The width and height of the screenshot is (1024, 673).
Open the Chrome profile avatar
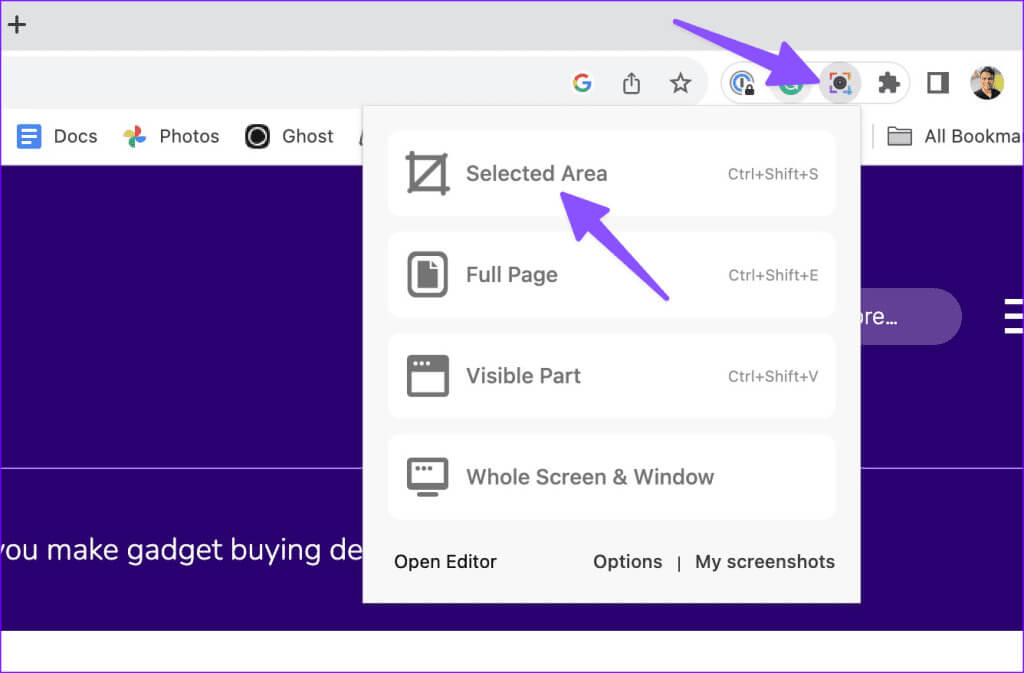coord(987,83)
